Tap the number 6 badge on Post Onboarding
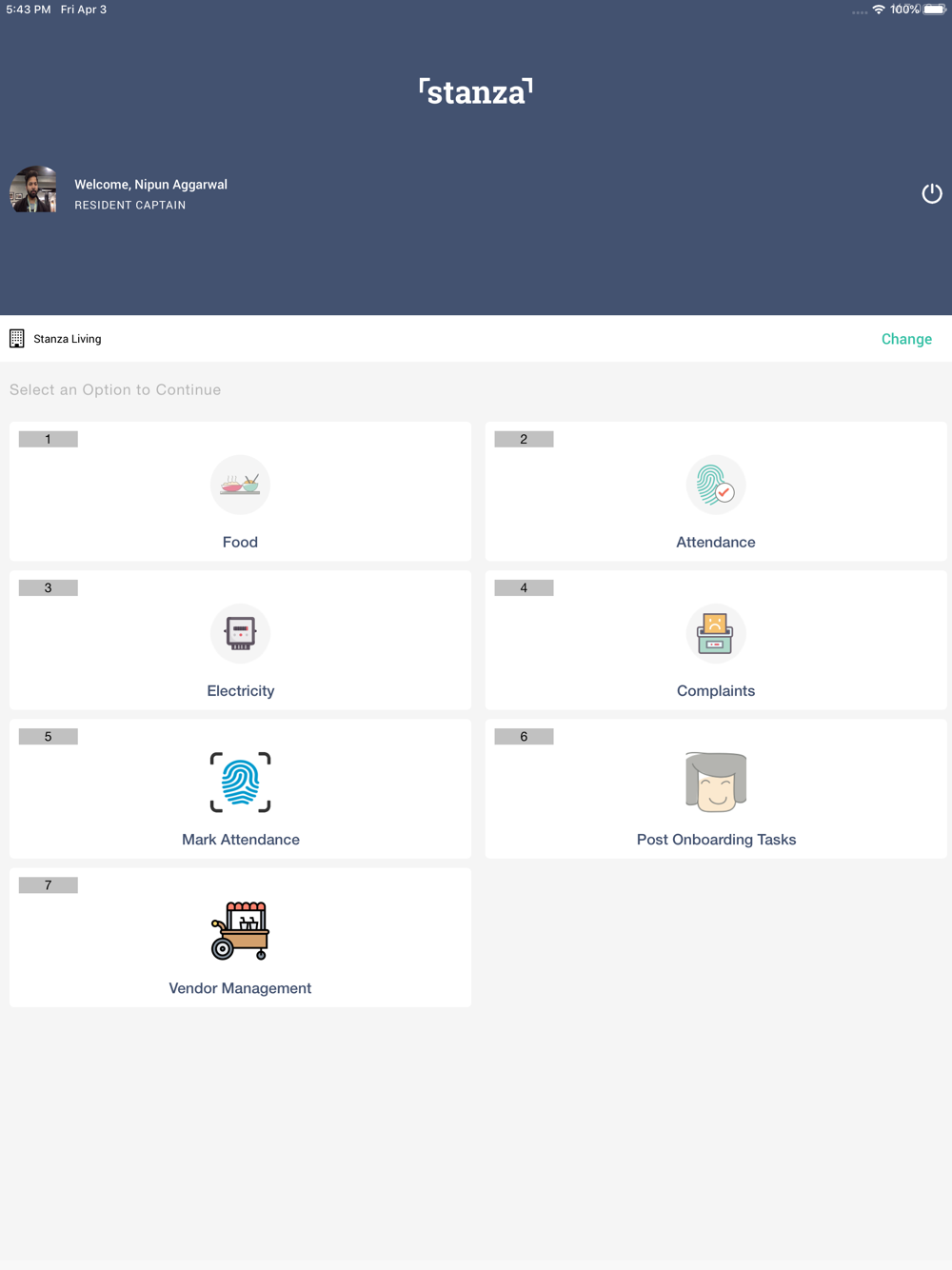 (x=524, y=736)
